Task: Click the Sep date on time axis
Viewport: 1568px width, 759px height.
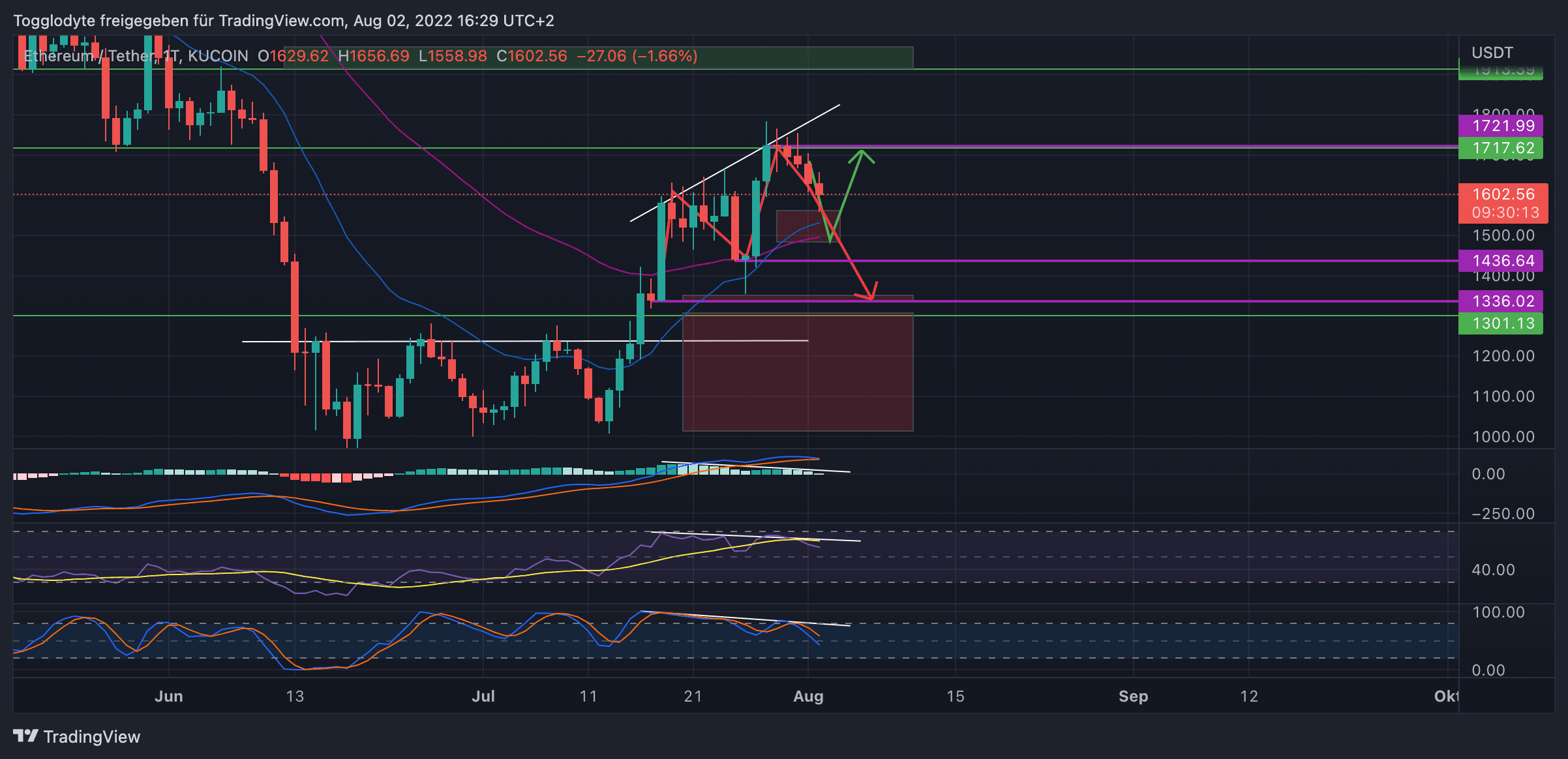Action: point(1133,696)
